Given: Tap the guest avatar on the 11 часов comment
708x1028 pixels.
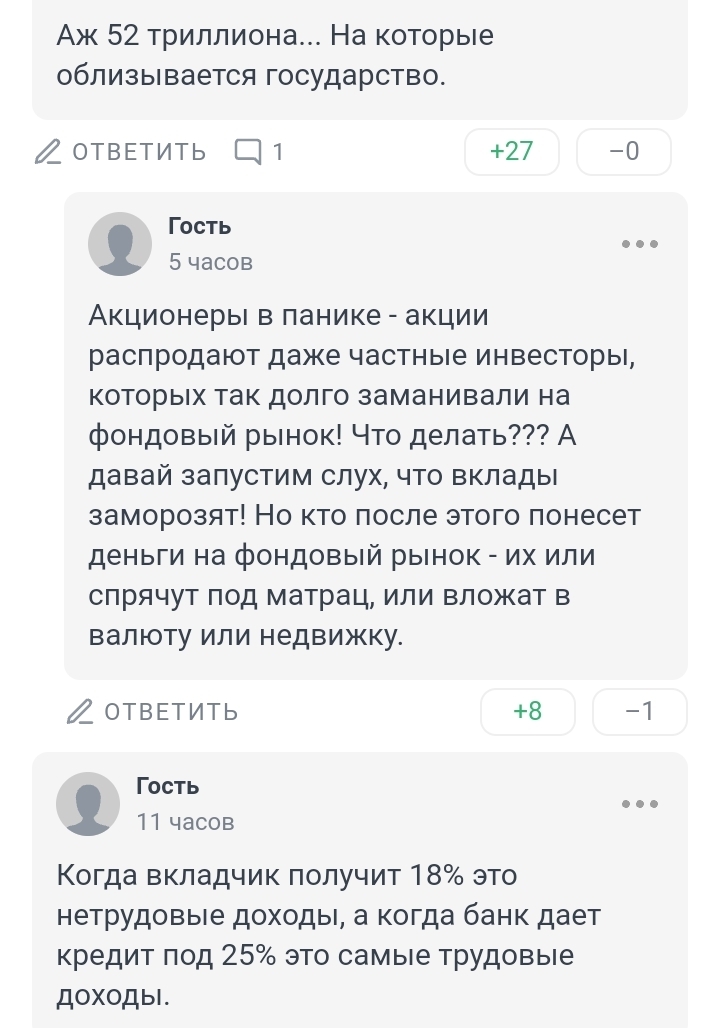Looking at the screenshot, I should pos(88,804).
